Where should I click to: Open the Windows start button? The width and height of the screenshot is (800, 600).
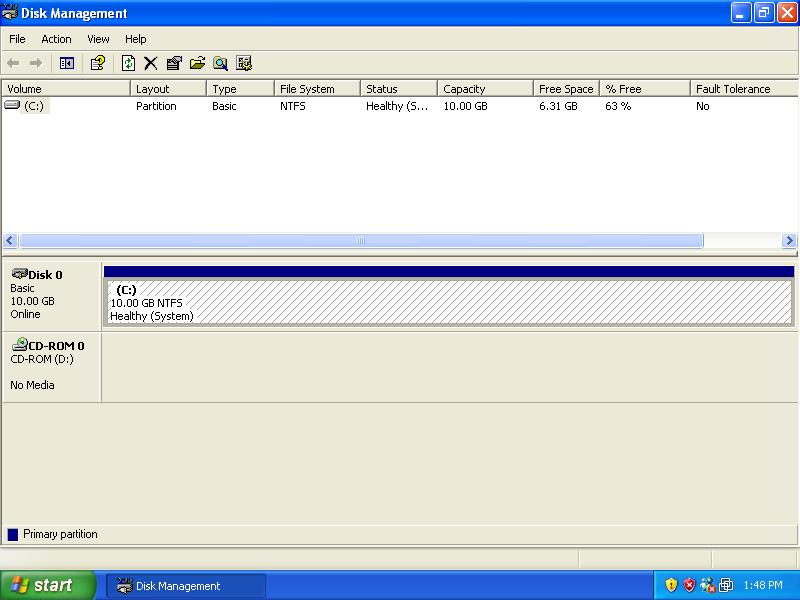pyautogui.click(x=48, y=585)
